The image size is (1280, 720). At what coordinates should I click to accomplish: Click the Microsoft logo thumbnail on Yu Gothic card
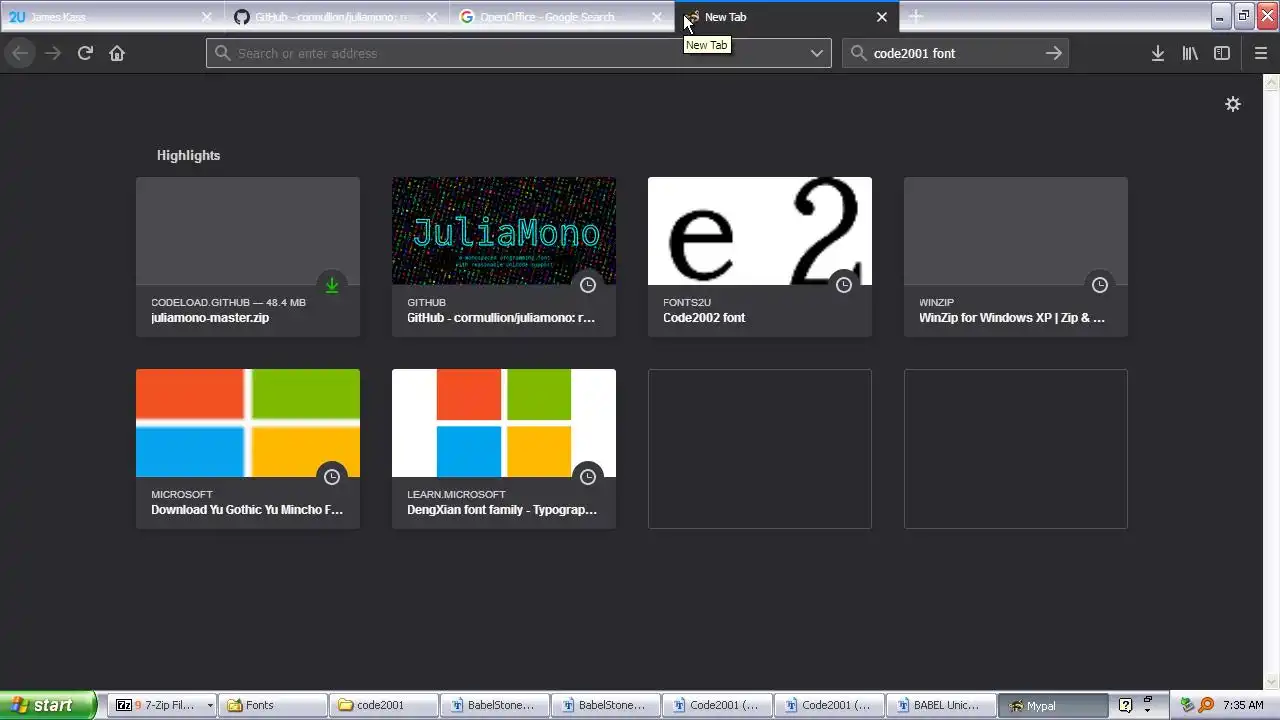tap(248, 423)
